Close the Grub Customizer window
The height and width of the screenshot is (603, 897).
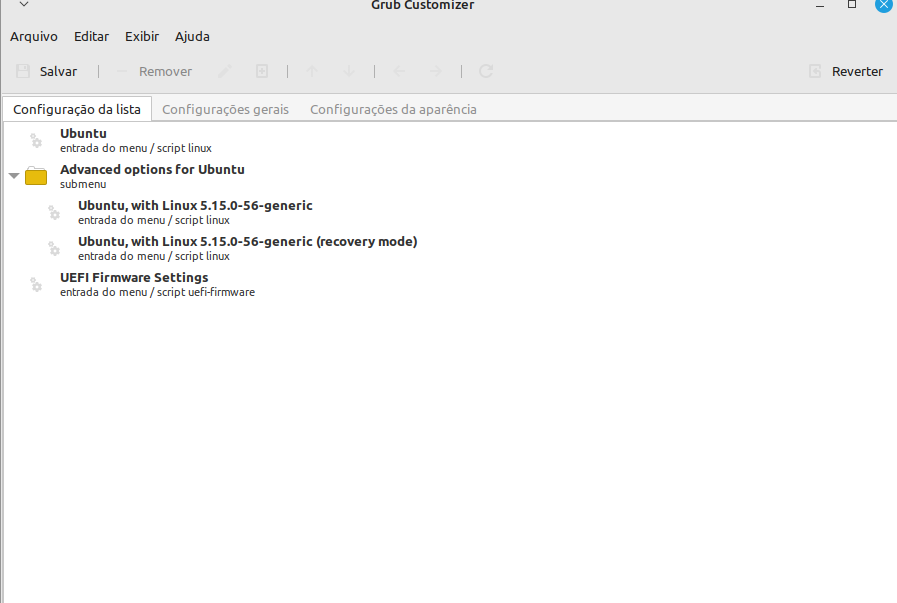coord(884,5)
